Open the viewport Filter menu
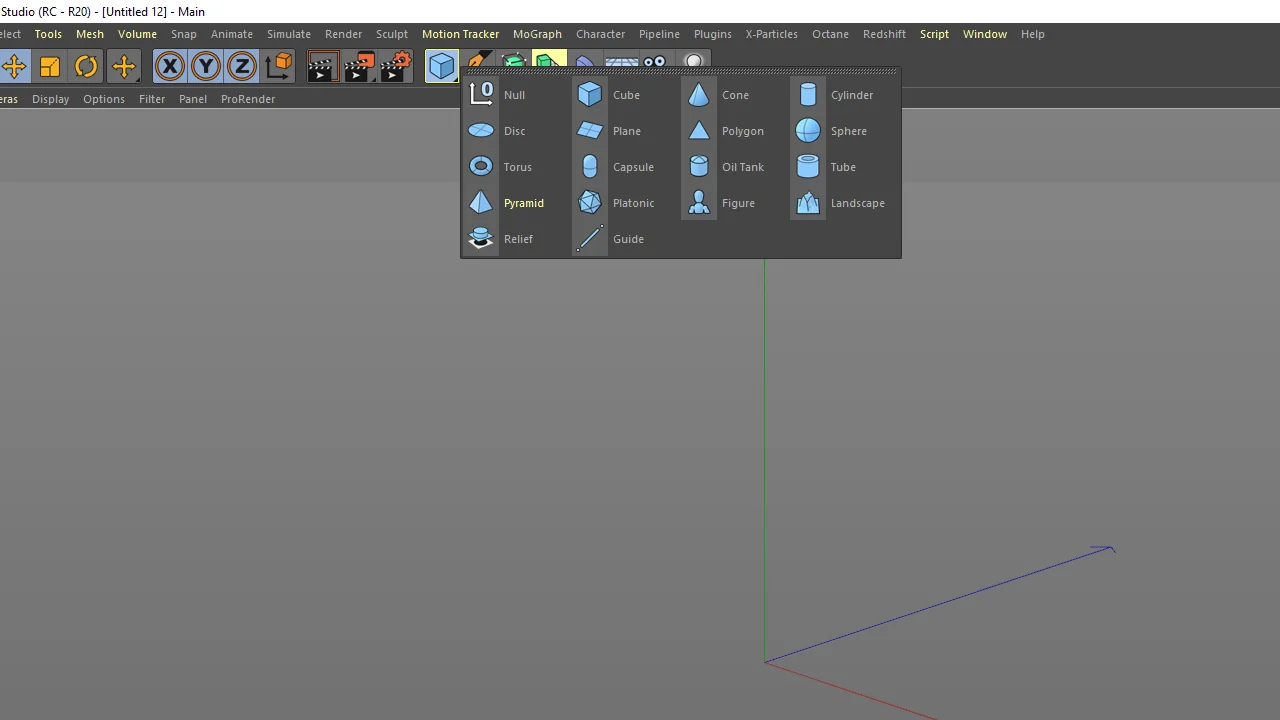This screenshot has height=720, width=1280. point(152,99)
